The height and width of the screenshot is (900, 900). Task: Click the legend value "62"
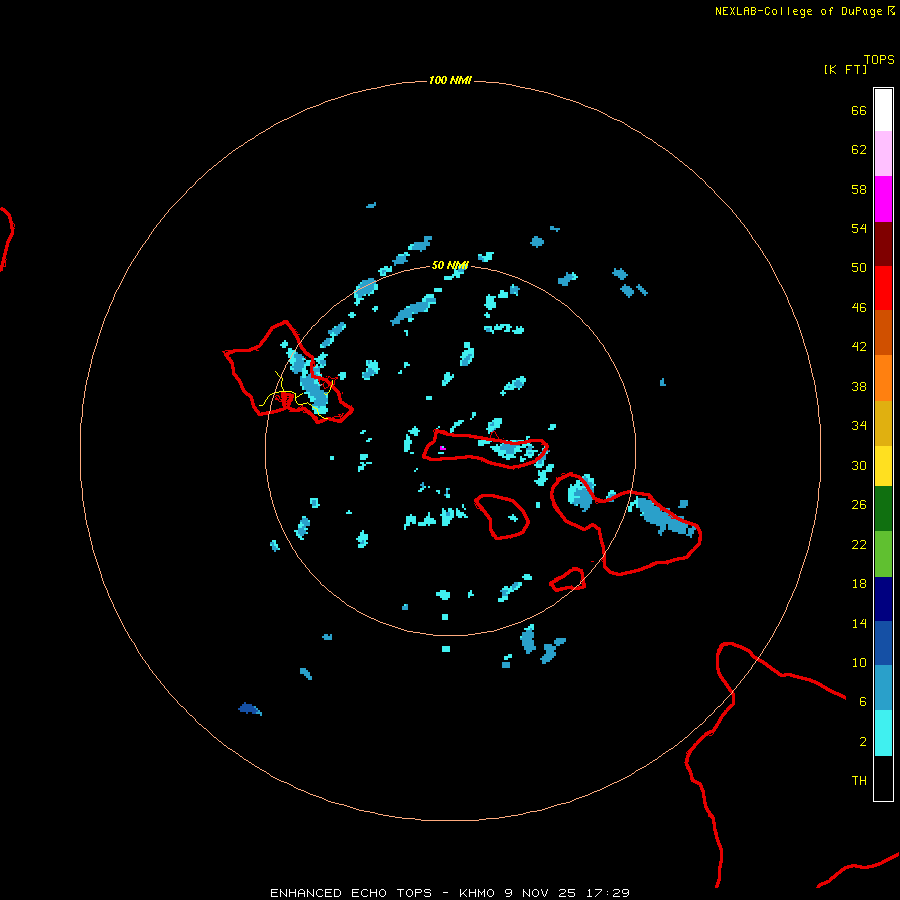pos(859,150)
